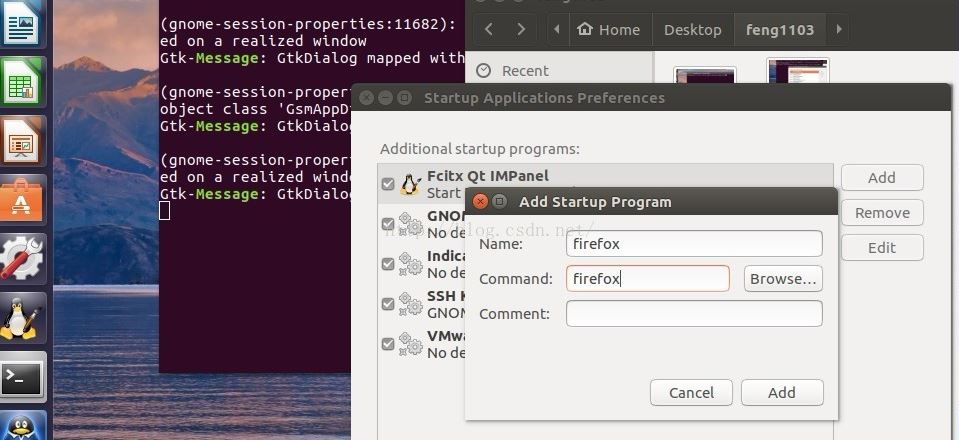
Task: Toggle the Indicator startup entry checkbox
Action: (388, 264)
